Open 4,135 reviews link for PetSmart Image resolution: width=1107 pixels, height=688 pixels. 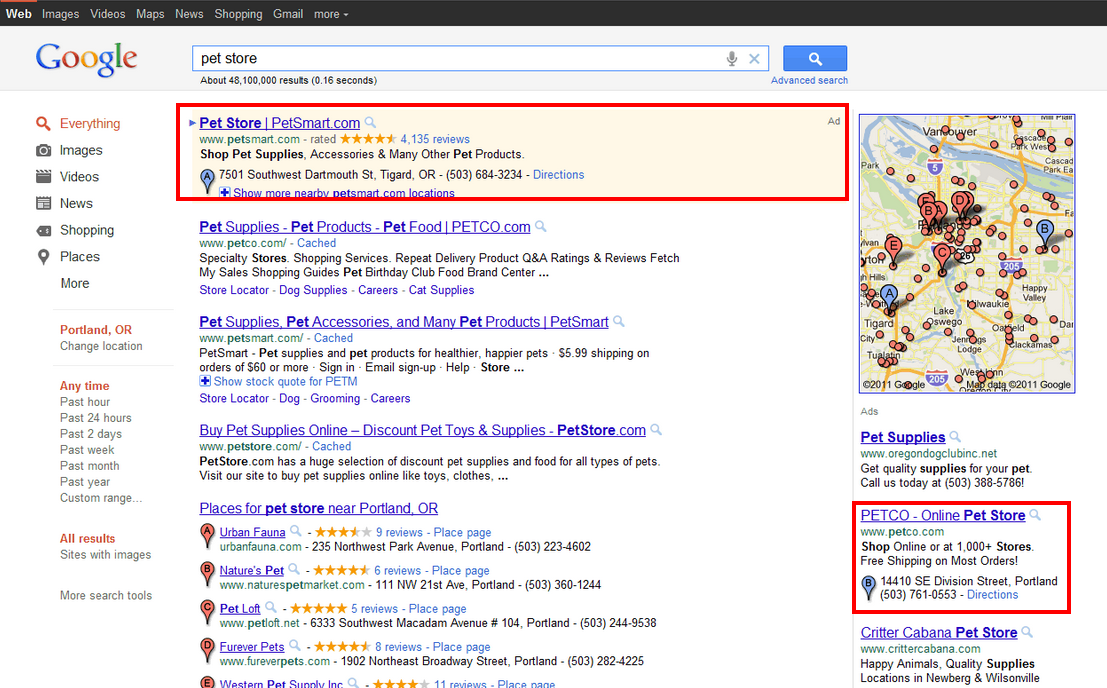coord(435,140)
